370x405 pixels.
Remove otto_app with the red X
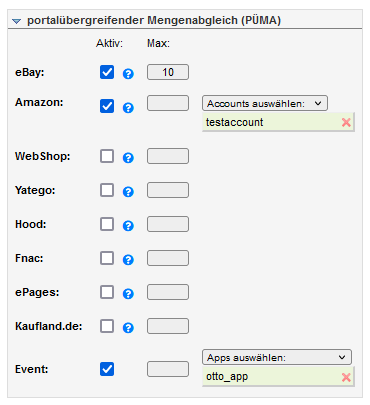click(346, 377)
